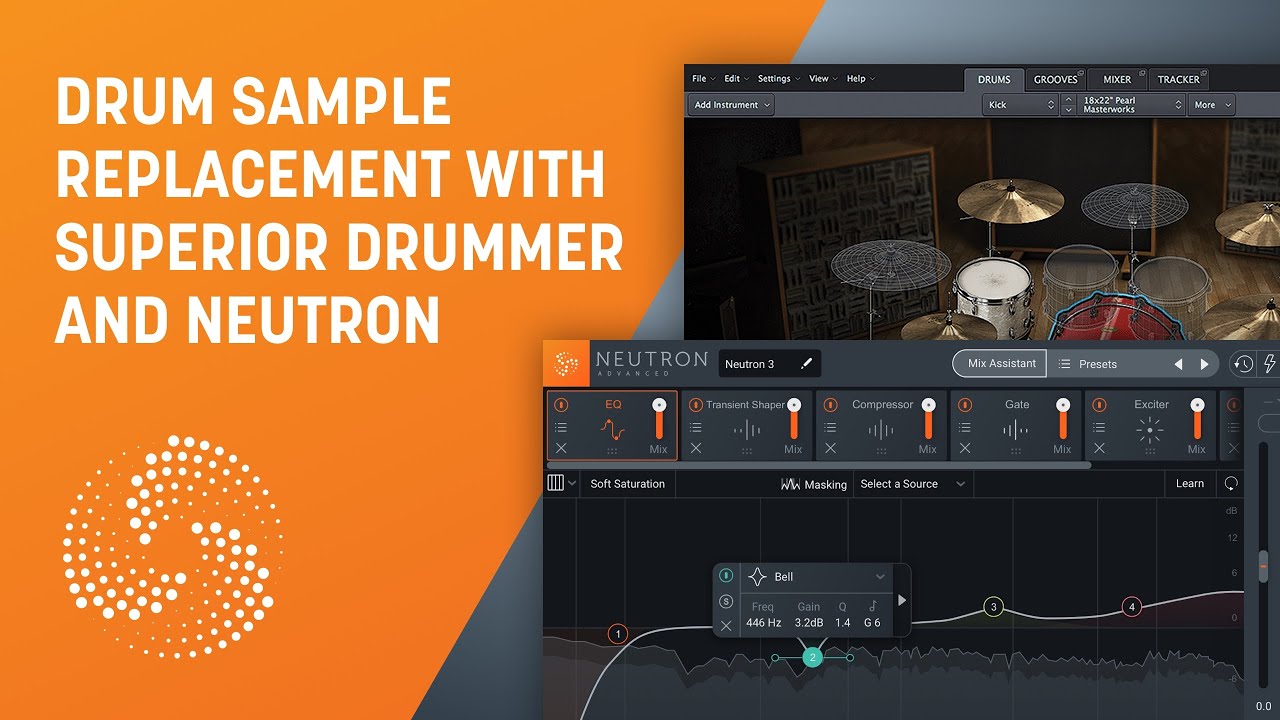Image resolution: width=1280 pixels, height=720 pixels.
Task: Step to previous drum with up arrow
Action: click(1068, 100)
